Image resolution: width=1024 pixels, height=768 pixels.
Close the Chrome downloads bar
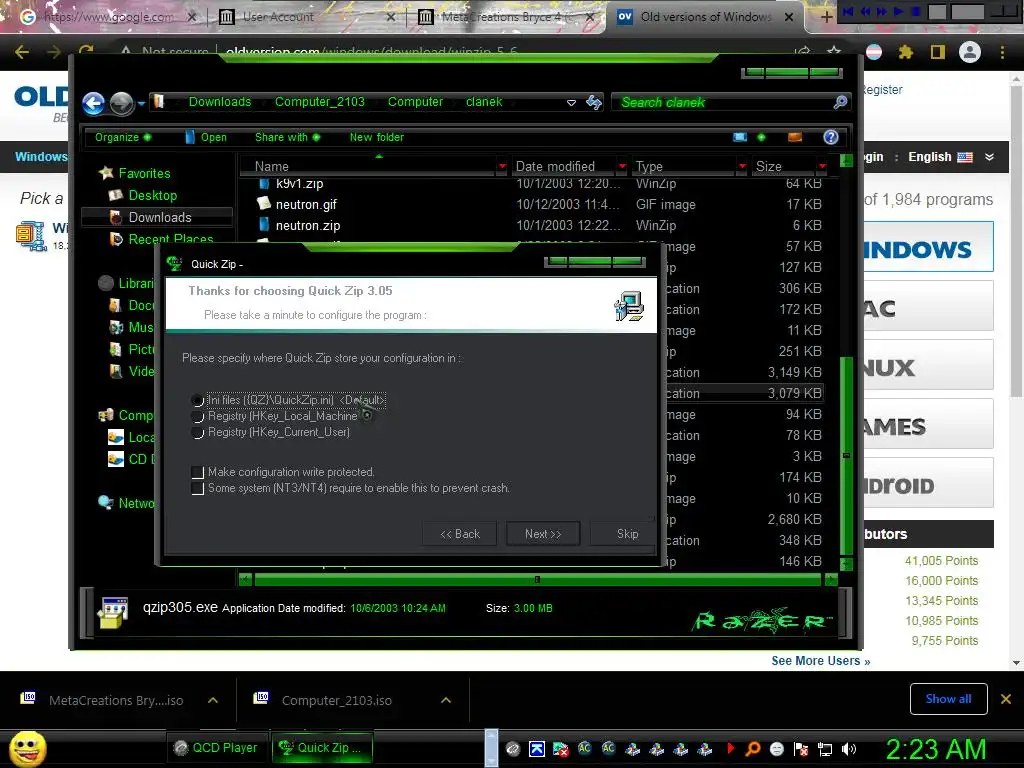[x=1006, y=699]
